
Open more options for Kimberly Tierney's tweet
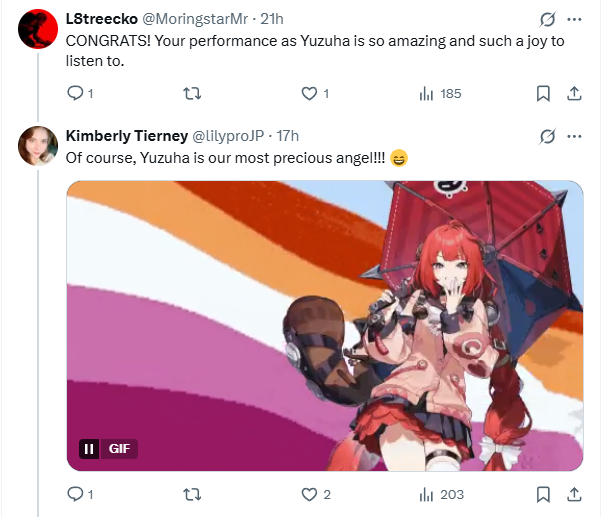[x=574, y=136]
